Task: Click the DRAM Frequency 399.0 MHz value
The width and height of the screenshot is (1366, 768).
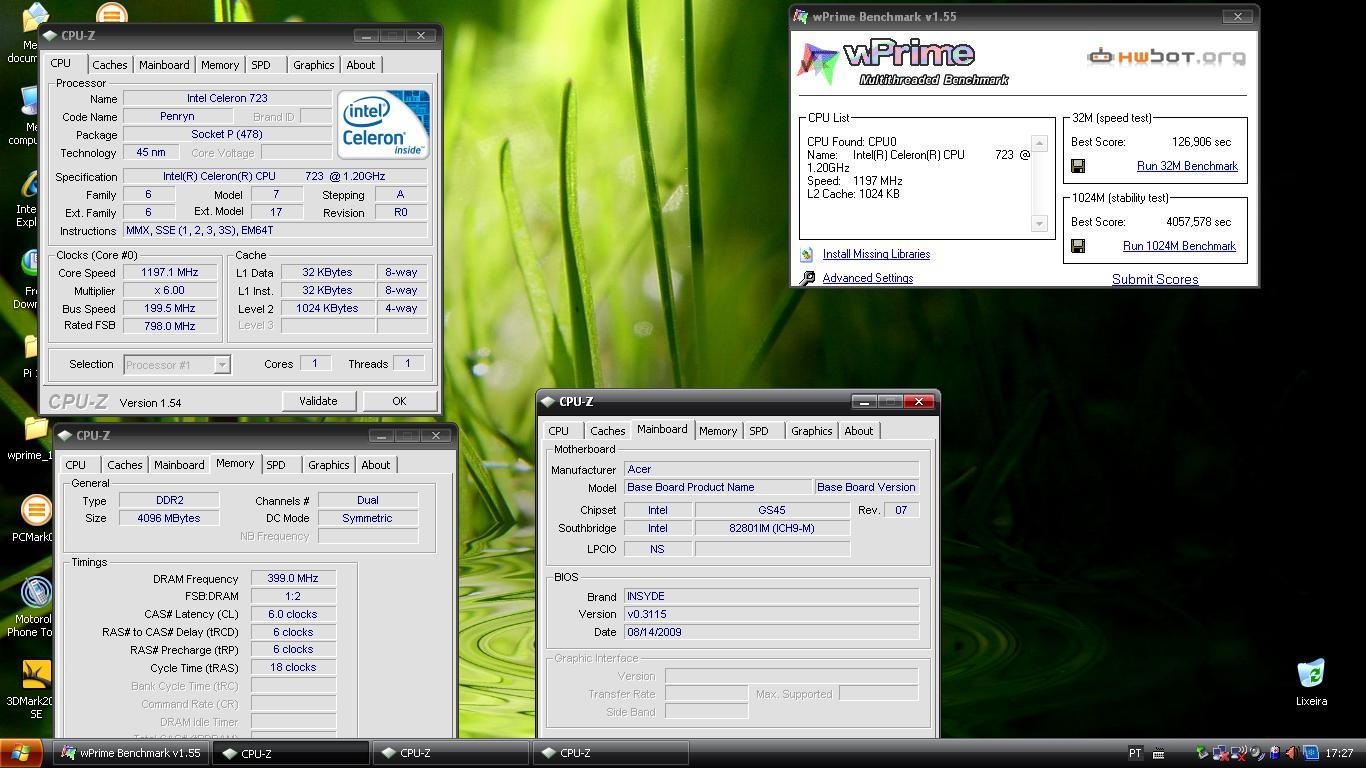Action: [x=293, y=578]
